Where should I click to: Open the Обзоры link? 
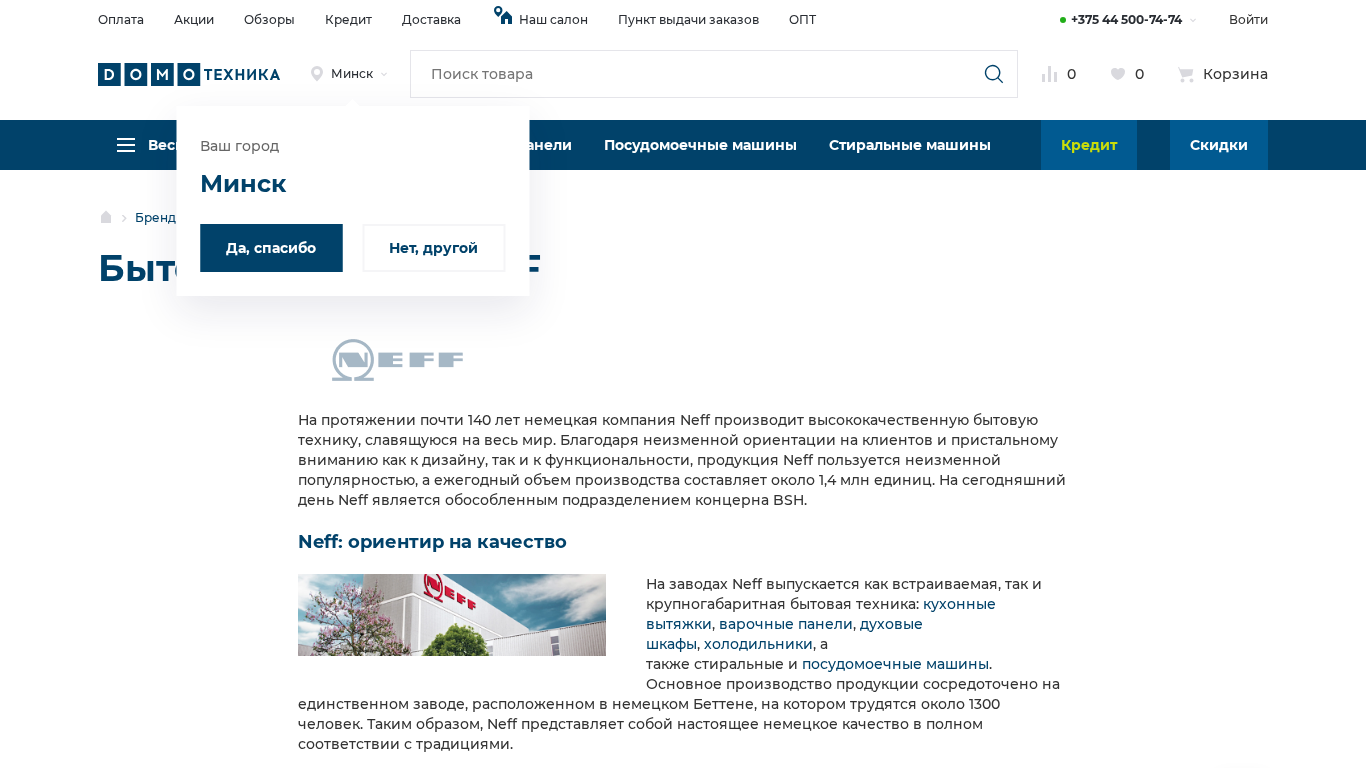coord(269,20)
